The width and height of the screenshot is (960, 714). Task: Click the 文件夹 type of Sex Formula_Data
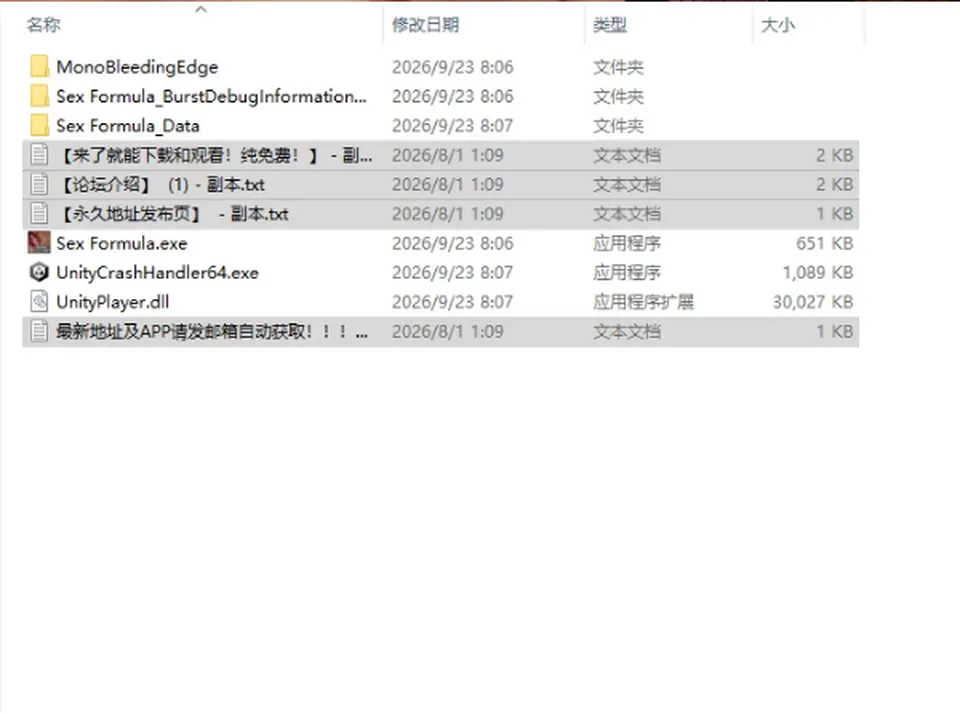pyautogui.click(x=618, y=126)
